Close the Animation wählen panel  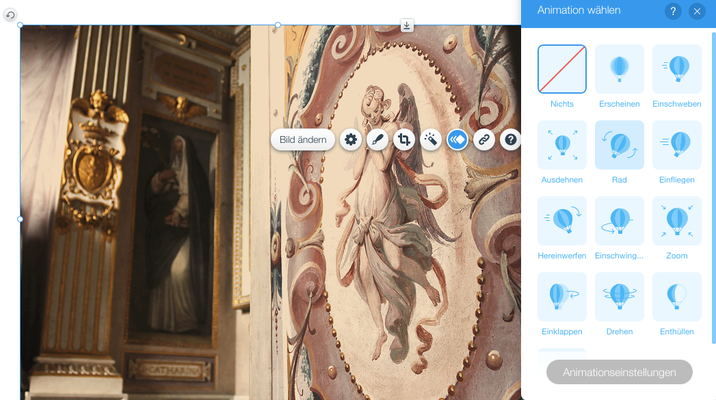tap(697, 11)
